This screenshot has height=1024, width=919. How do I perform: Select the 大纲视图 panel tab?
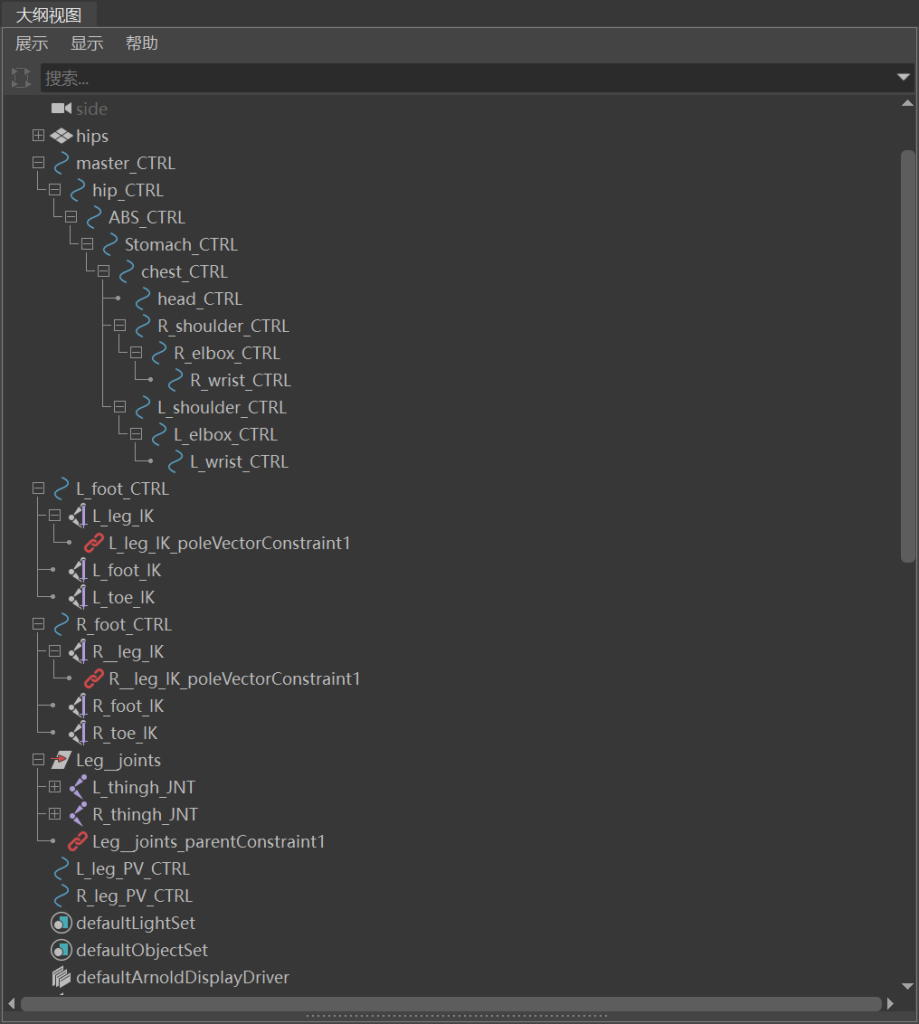tap(49, 15)
